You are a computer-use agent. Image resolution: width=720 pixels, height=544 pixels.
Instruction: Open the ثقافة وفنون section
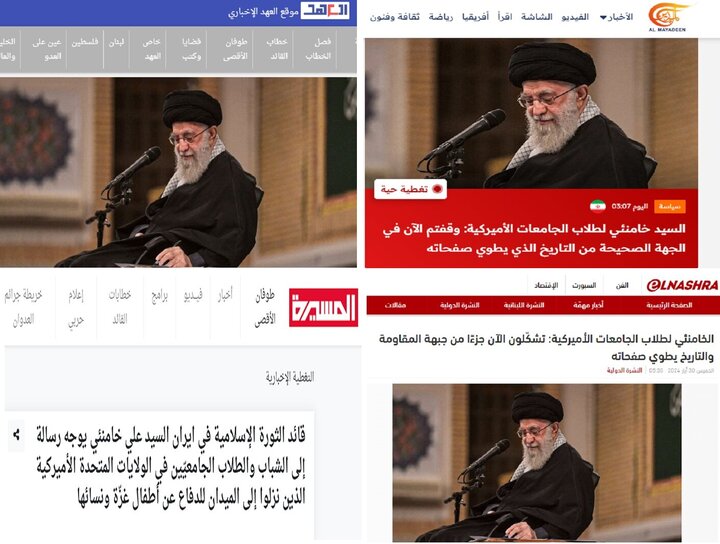pos(395,17)
